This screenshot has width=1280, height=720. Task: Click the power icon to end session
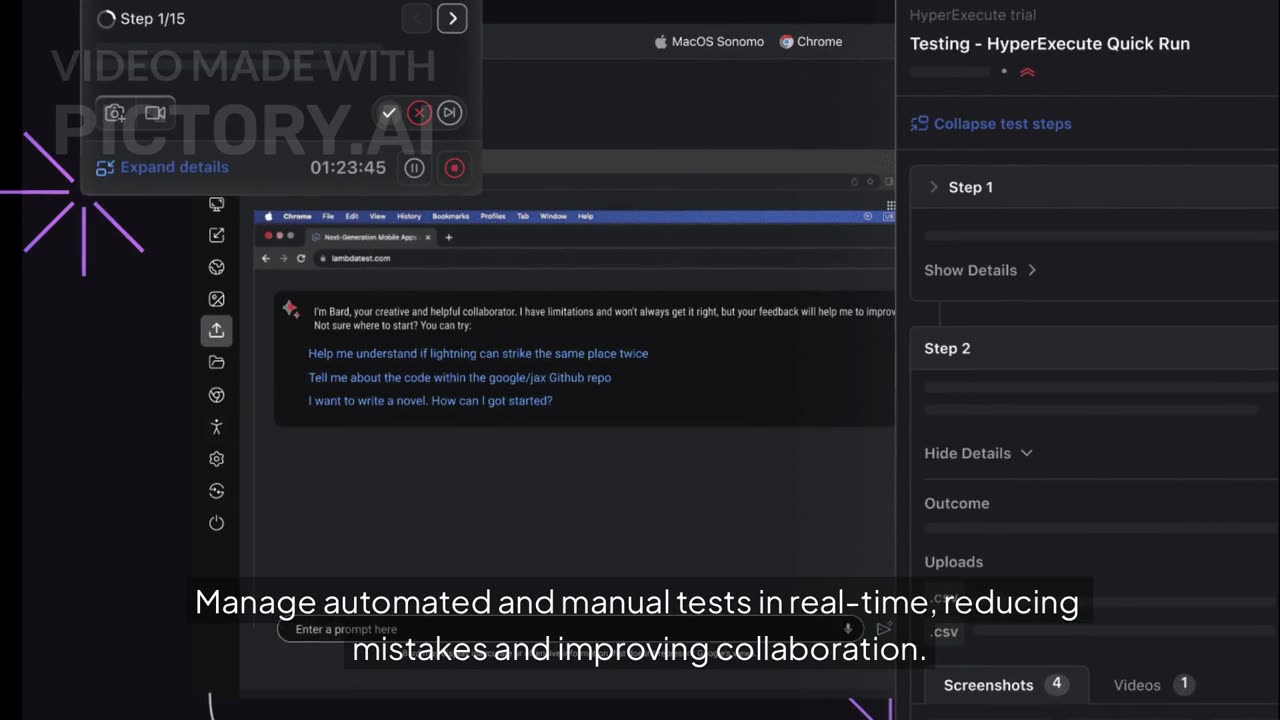(x=216, y=523)
